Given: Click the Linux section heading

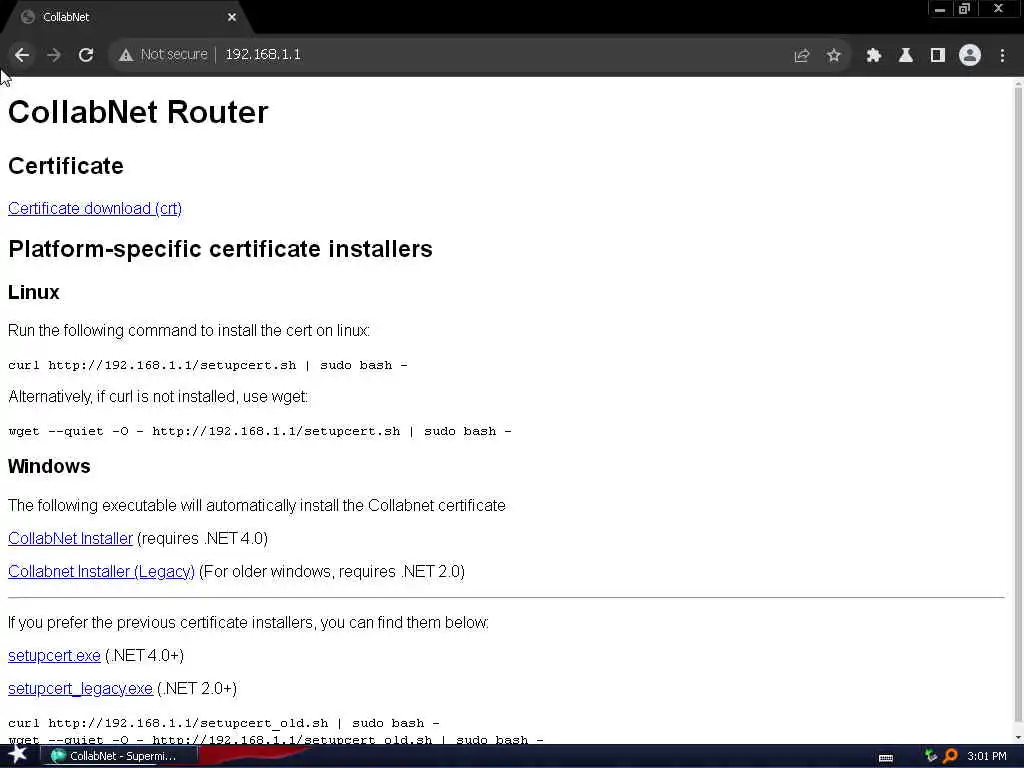Looking at the screenshot, I should click(x=33, y=292).
